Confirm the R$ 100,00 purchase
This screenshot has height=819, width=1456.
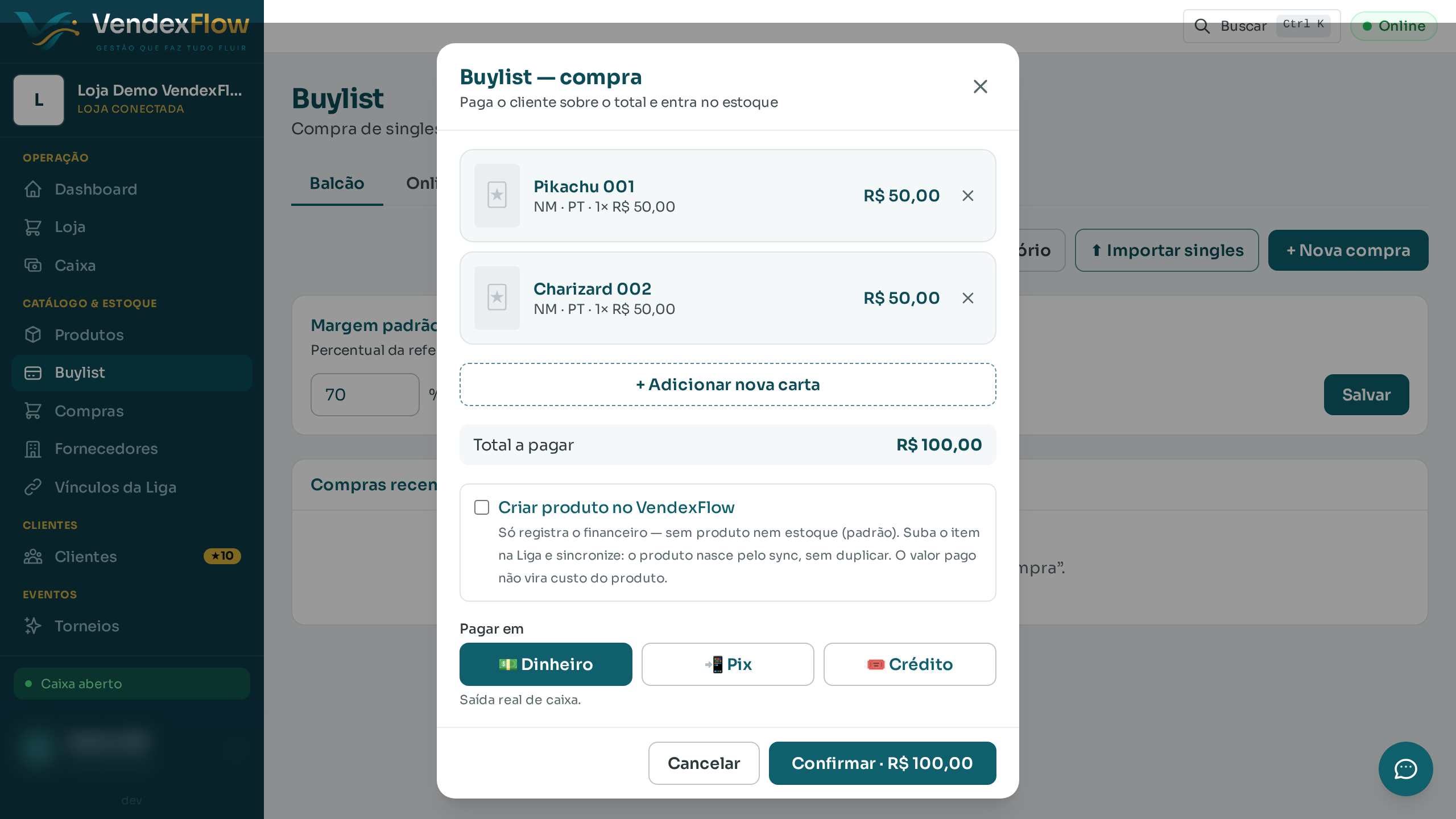tap(882, 763)
